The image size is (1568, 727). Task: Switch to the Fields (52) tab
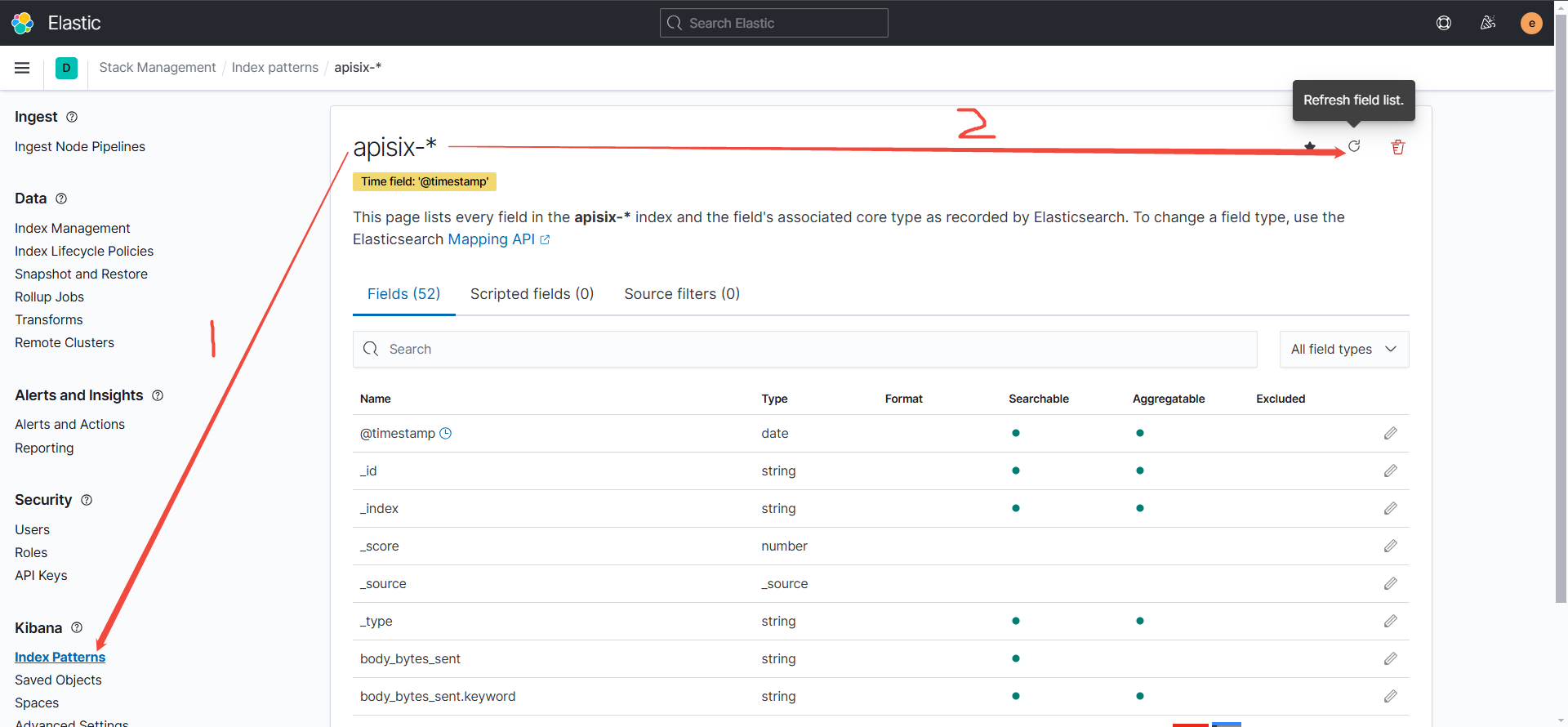tap(403, 294)
